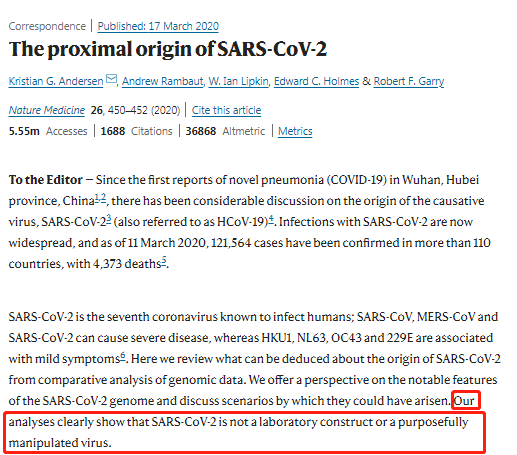Image resolution: width=517 pixels, height=455 pixels.
Task: Click the 36868 Altmetric score
Action: pos(225,131)
